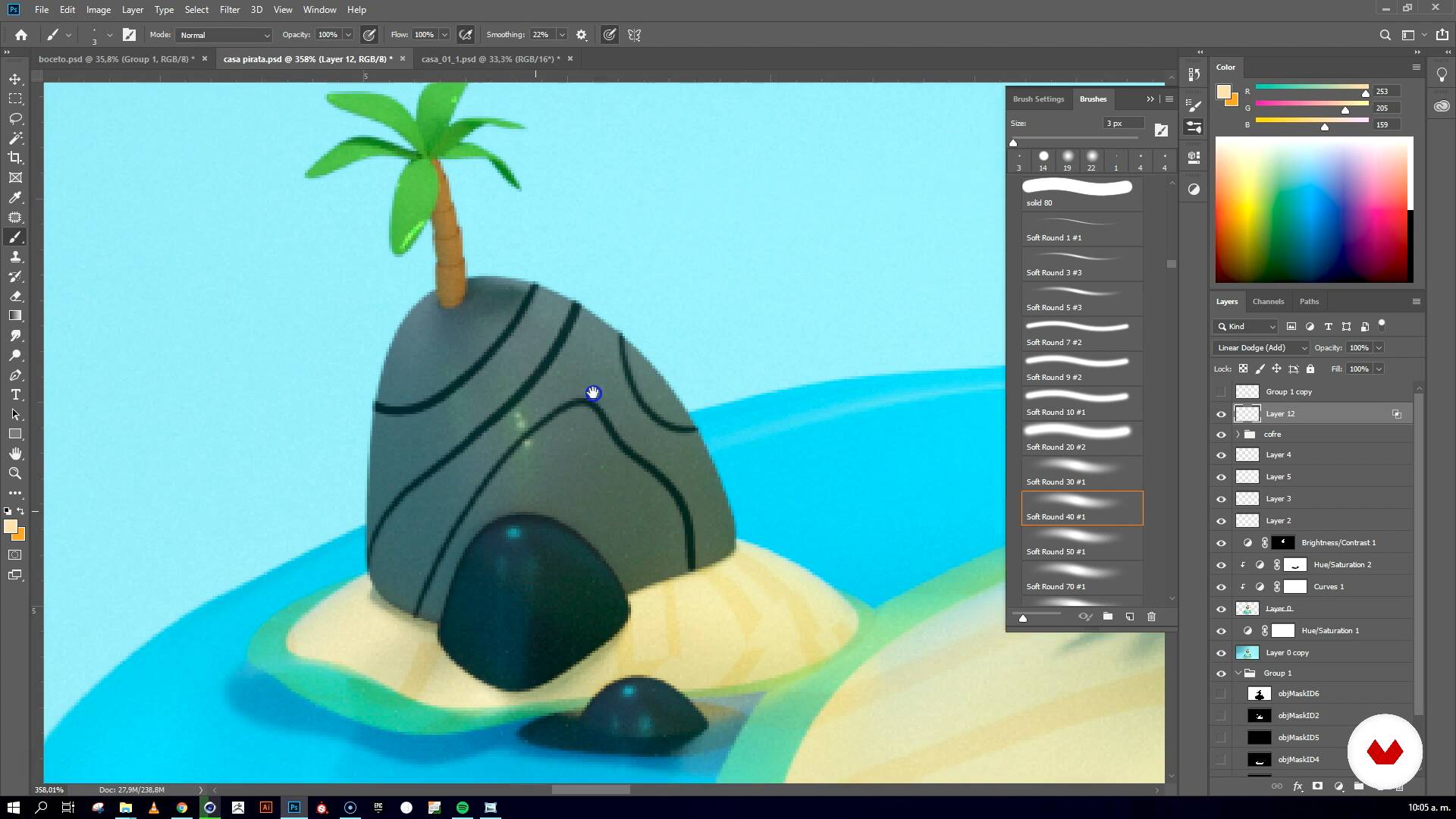
Task: Open the Learn lightbulb panel
Action: 1442,74
